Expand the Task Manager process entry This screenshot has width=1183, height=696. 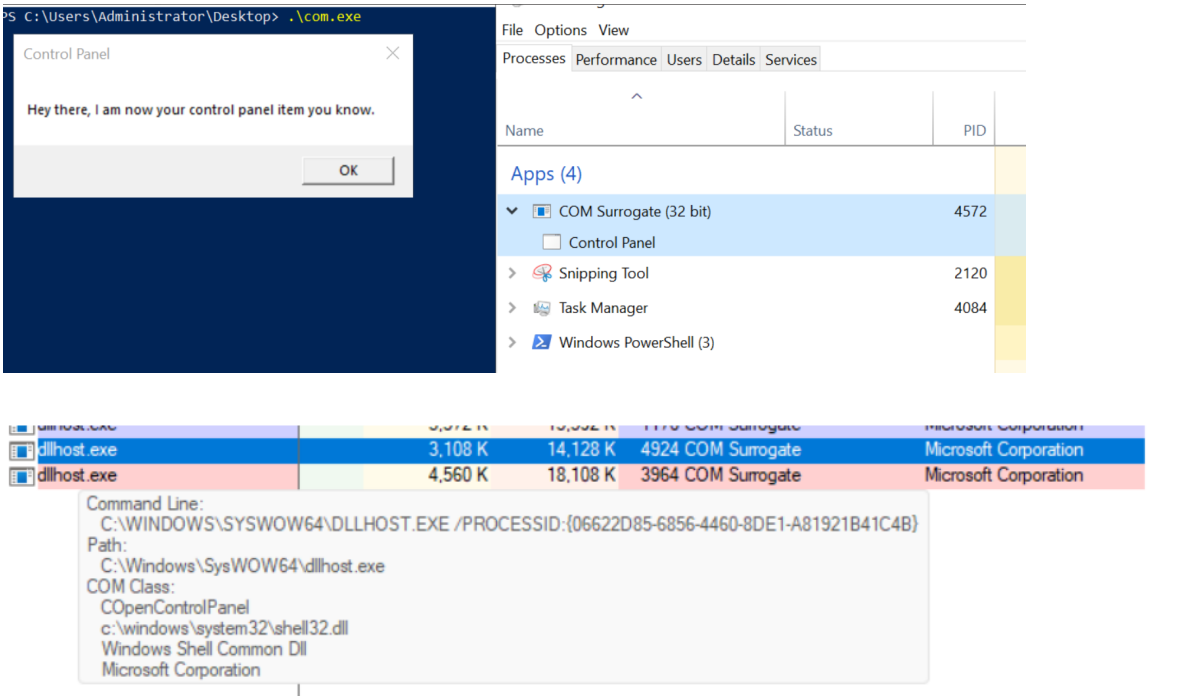pyautogui.click(x=513, y=308)
